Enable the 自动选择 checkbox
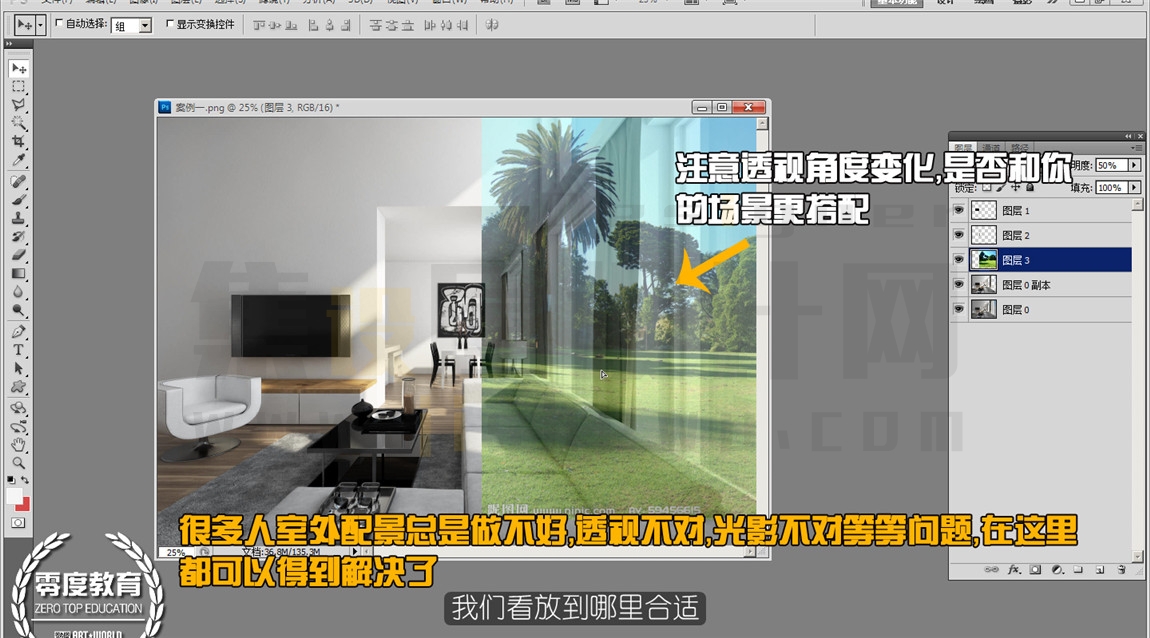This screenshot has height=638, width=1150. pyautogui.click(x=59, y=23)
